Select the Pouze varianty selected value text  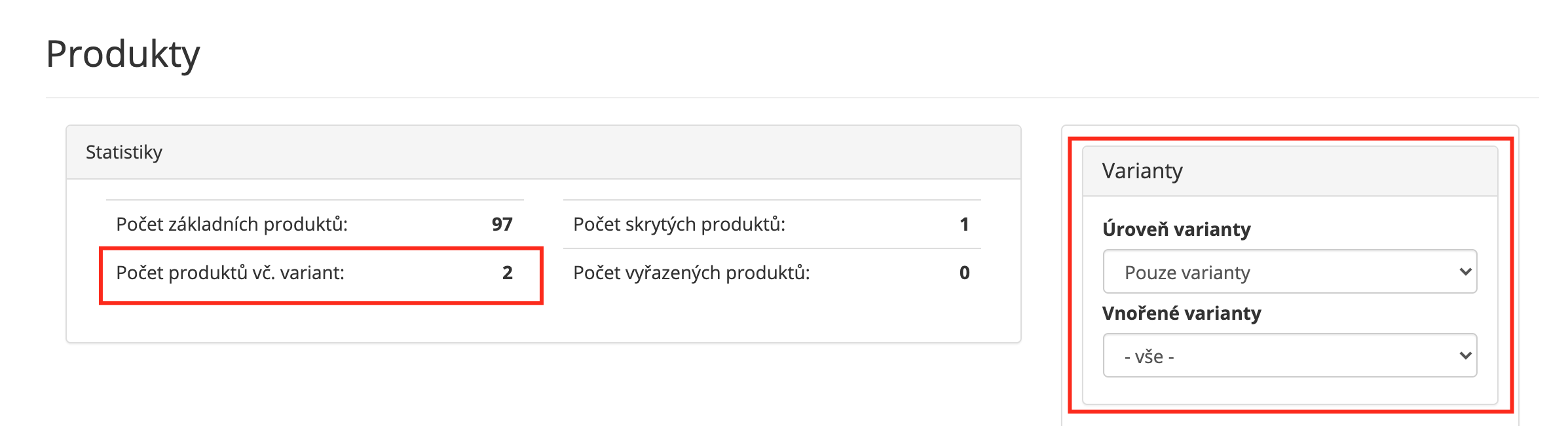[x=1187, y=273]
